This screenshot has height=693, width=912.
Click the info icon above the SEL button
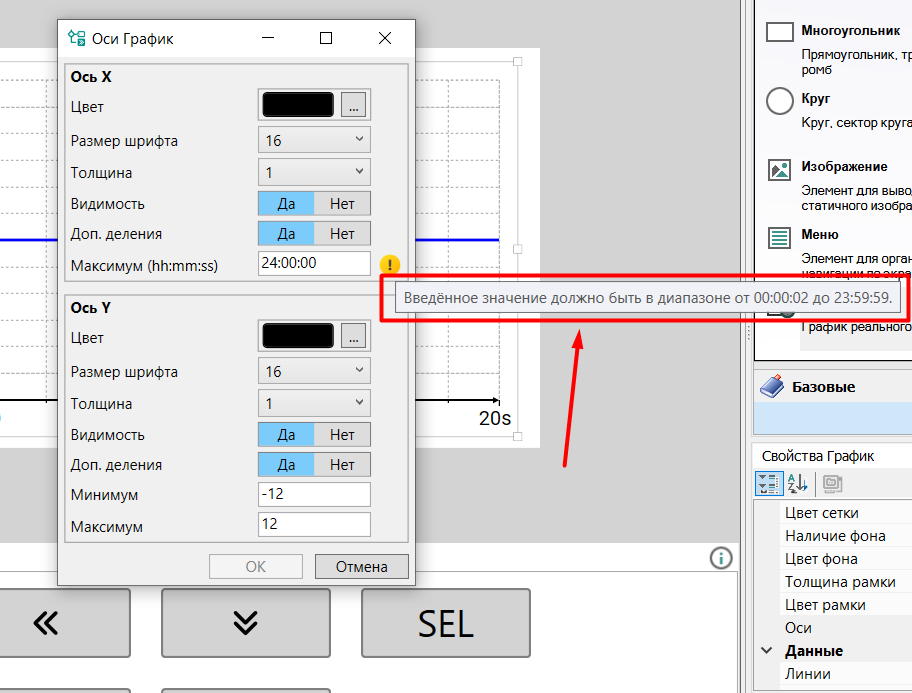click(721, 558)
